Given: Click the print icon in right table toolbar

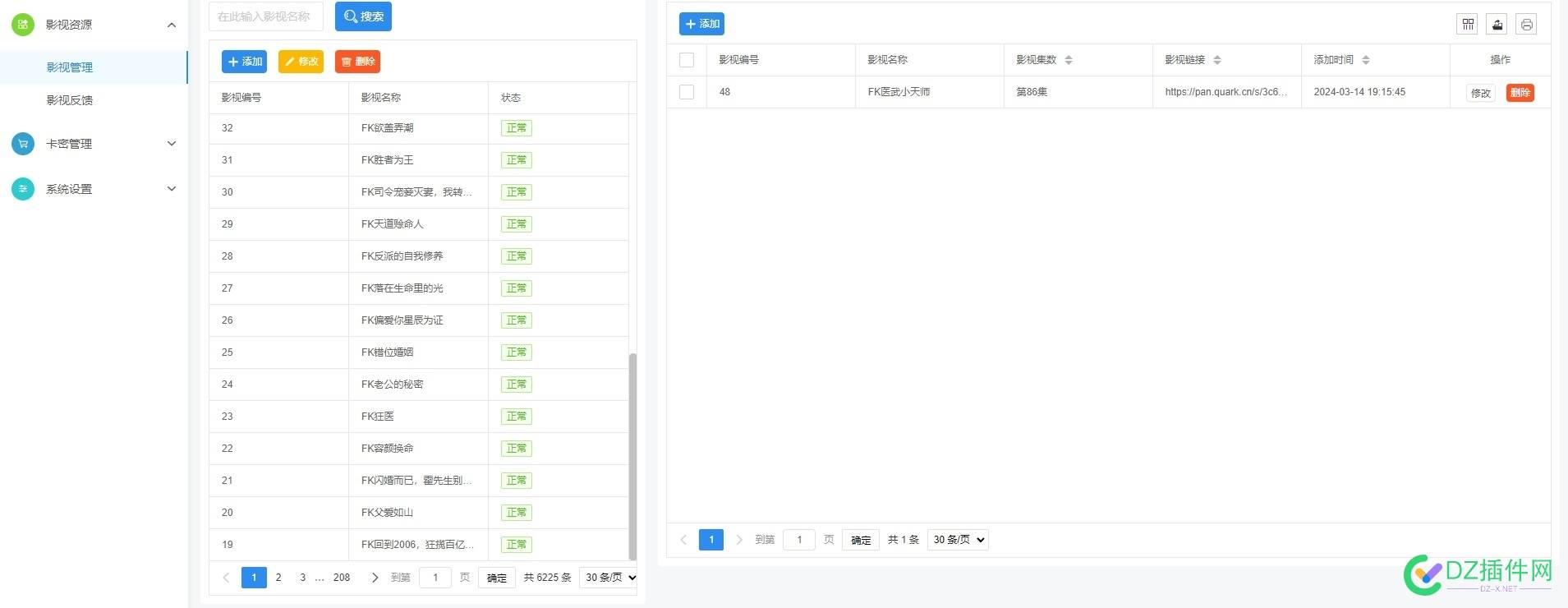Looking at the screenshot, I should pos(1526,24).
